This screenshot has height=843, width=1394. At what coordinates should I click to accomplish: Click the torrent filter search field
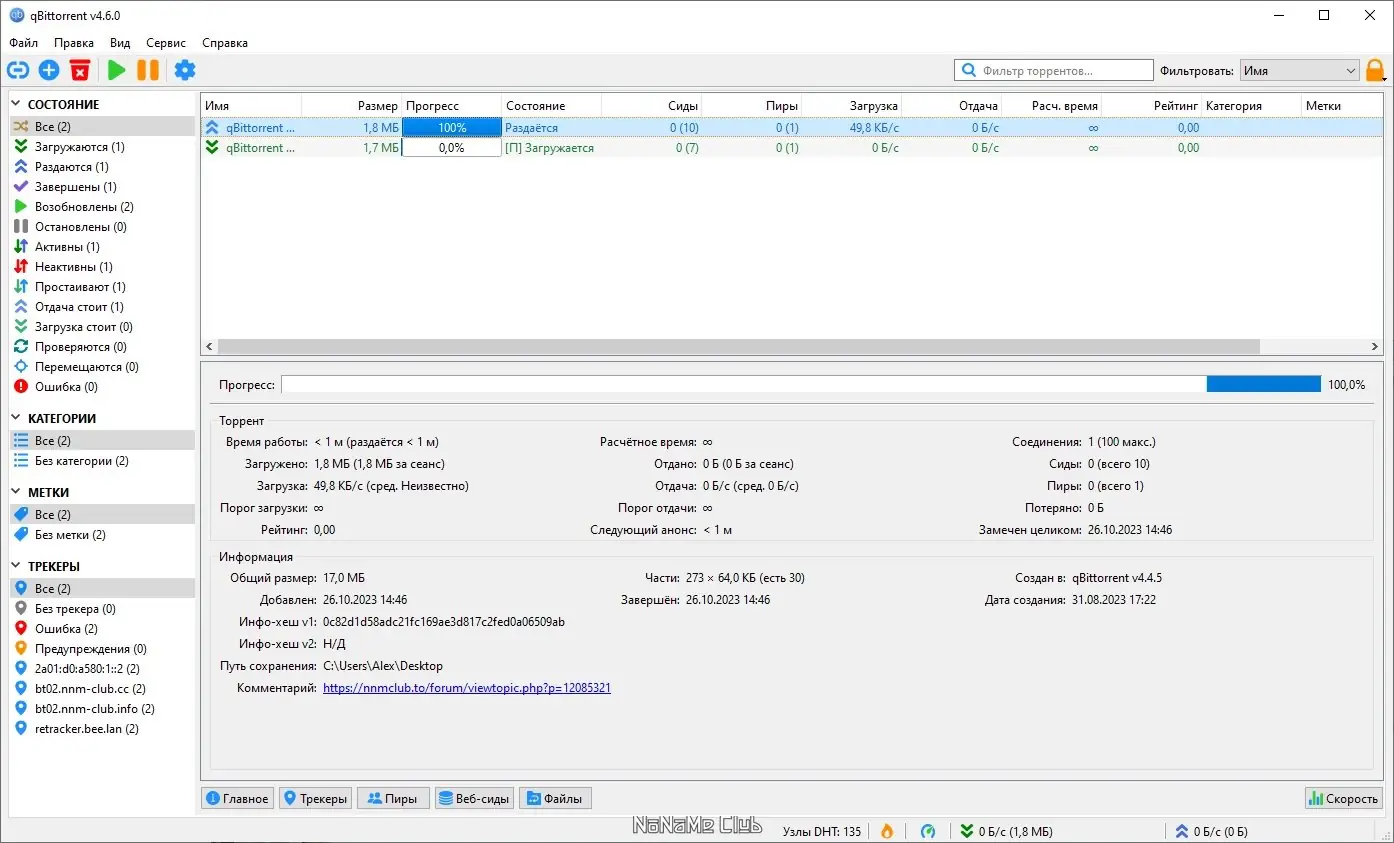(1055, 70)
